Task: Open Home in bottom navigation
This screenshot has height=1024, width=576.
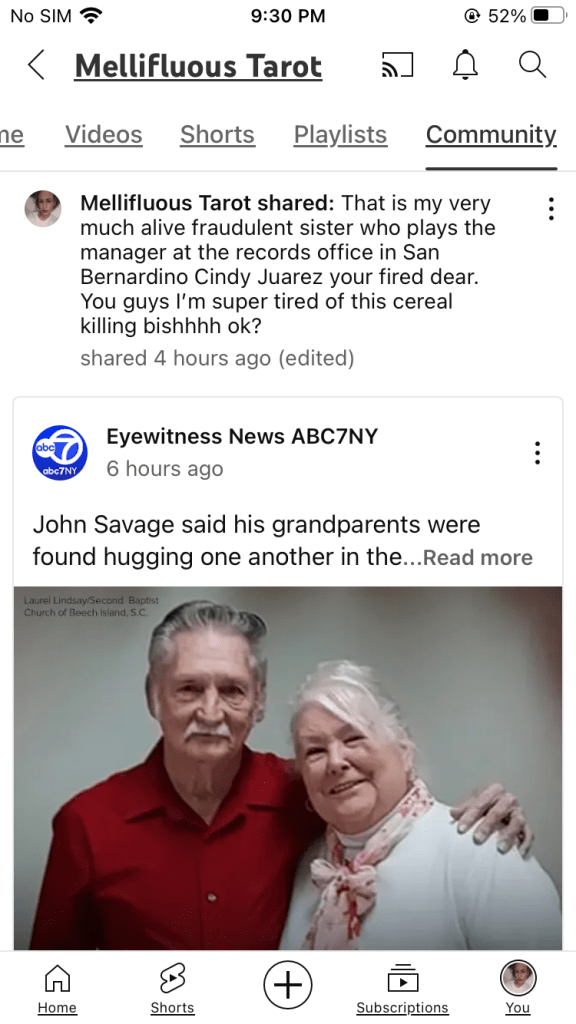Action: click(x=57, y=989)
